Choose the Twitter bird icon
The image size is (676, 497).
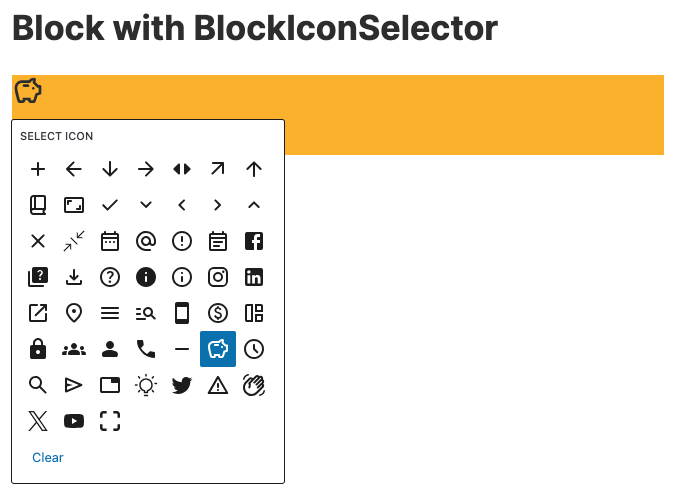point(182,385)
